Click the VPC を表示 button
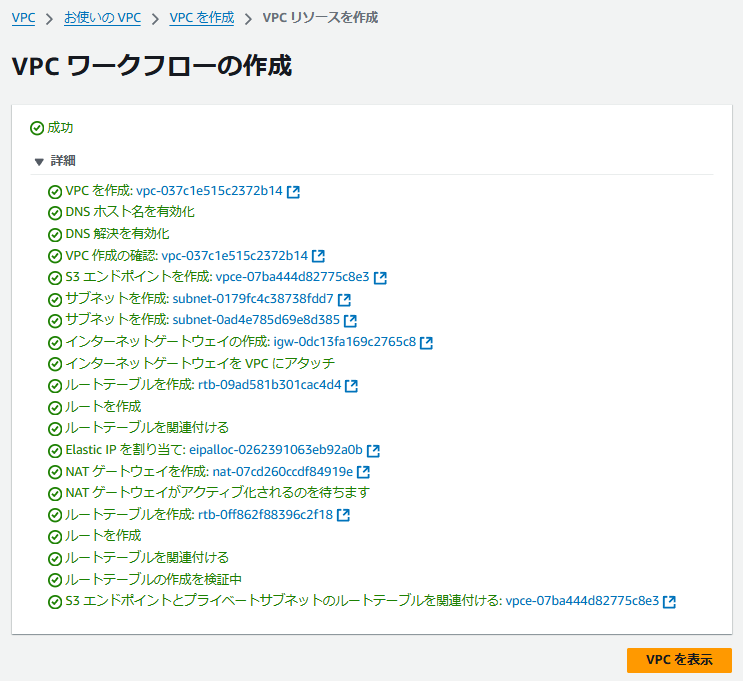Viewport: 743px width, 681px height. (679, 660)
